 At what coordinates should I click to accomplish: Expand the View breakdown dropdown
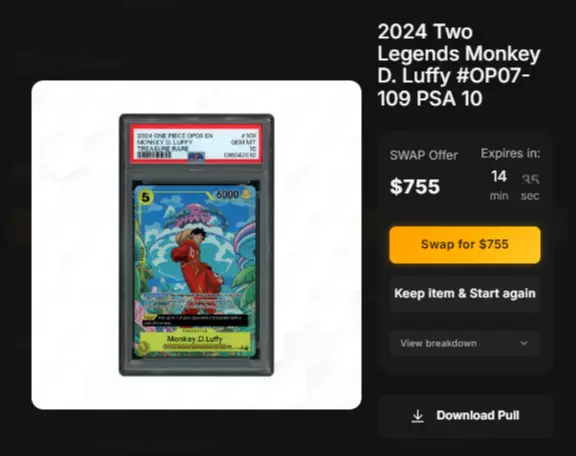[x=465, y=343]
